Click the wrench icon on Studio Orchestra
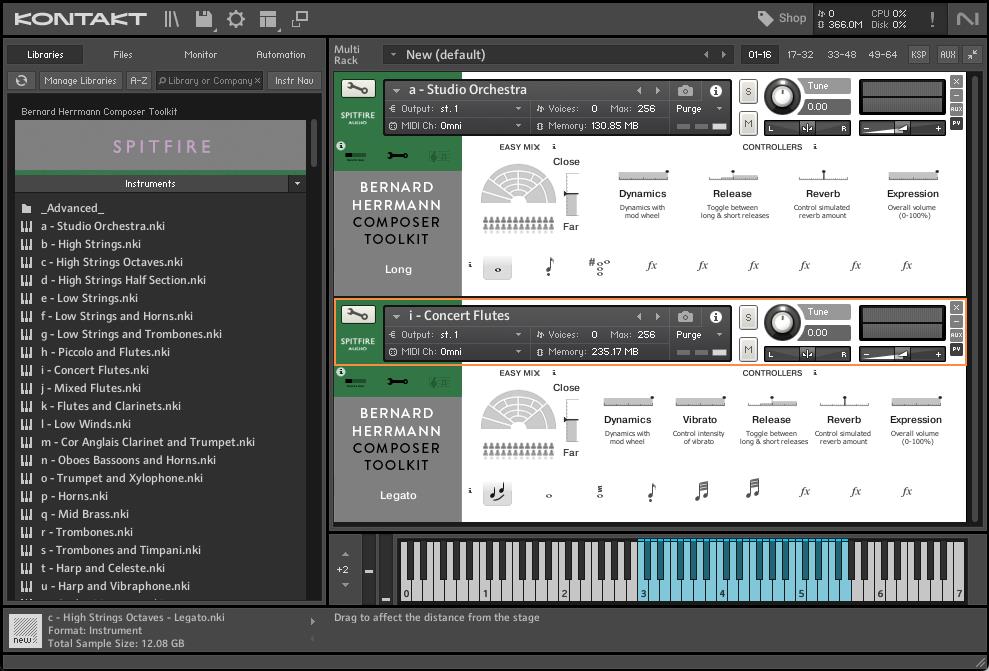This screenshot has width=989, height=671. click(x=357, y=89)
